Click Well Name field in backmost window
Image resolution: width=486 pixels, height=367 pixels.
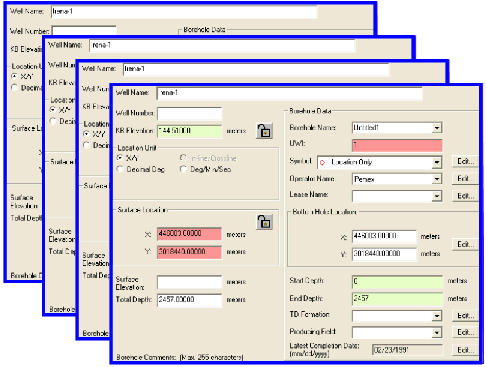coord(184,12)
